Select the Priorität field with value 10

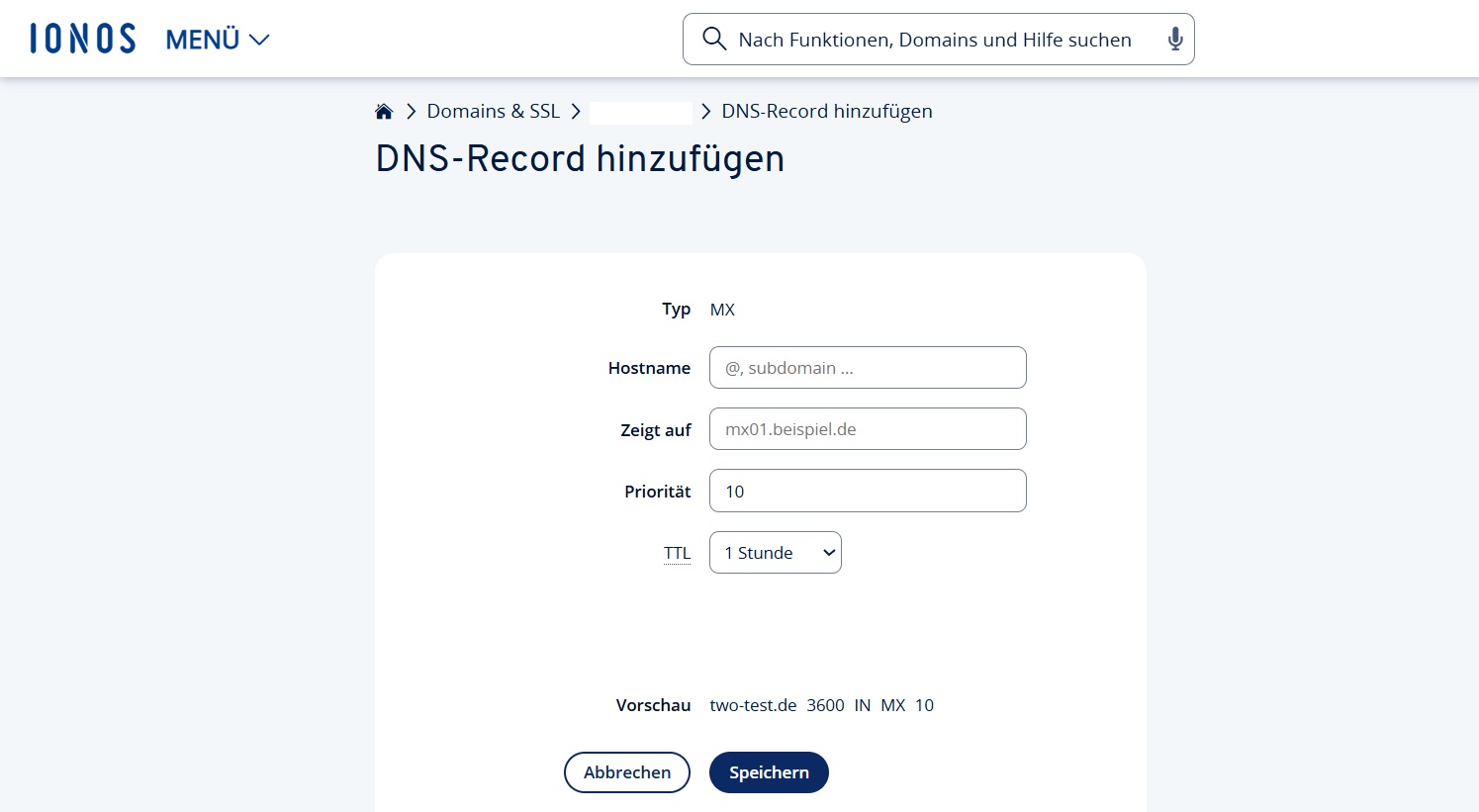tap(868, 491)
